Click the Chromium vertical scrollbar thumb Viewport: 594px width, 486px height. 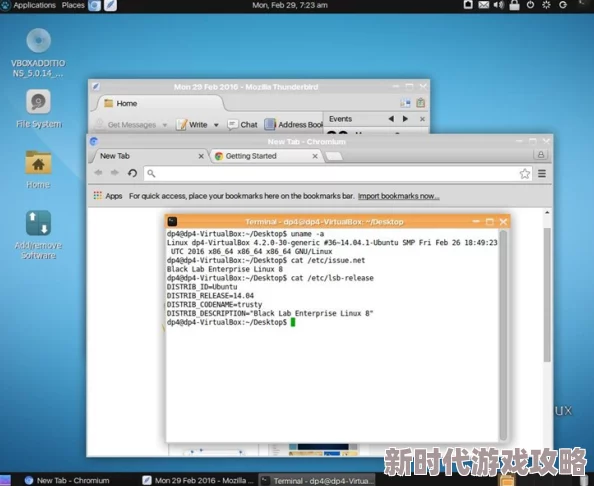pos(547,295)
